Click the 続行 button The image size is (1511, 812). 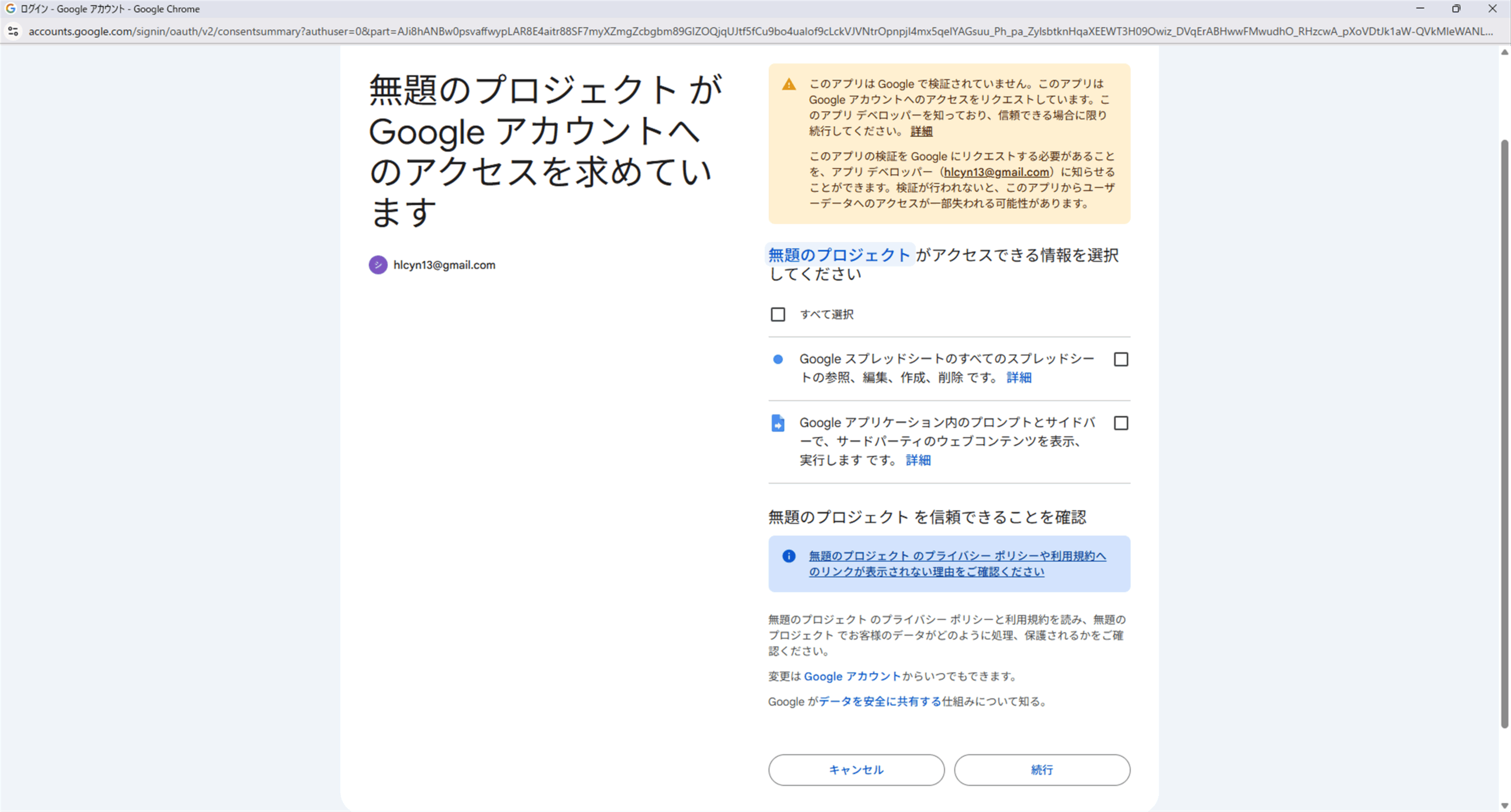click(x=1042, y=770)
